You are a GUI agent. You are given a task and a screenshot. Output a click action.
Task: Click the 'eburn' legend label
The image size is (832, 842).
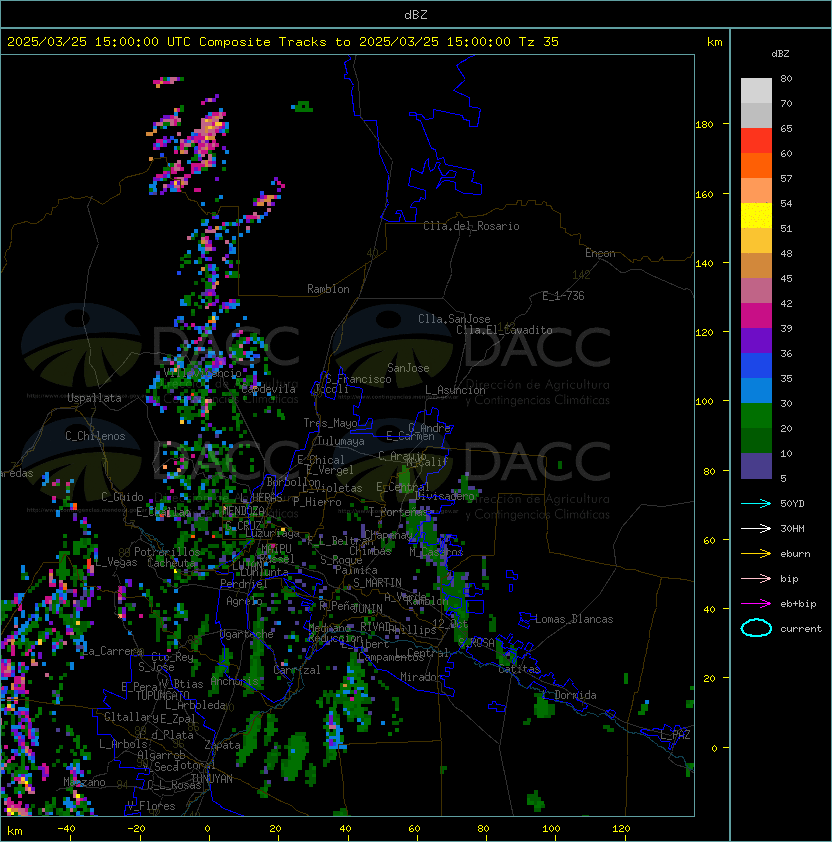coord(795,554)
